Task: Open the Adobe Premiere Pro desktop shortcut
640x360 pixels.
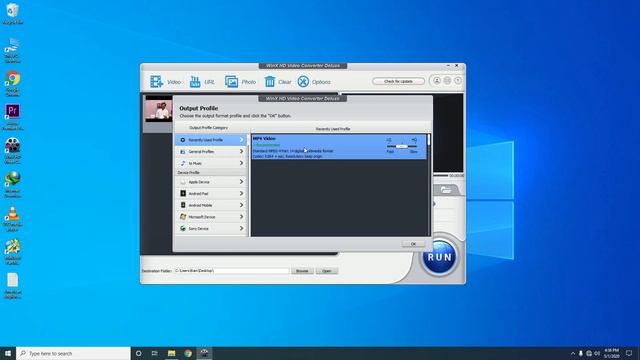Action: (13, 117)
